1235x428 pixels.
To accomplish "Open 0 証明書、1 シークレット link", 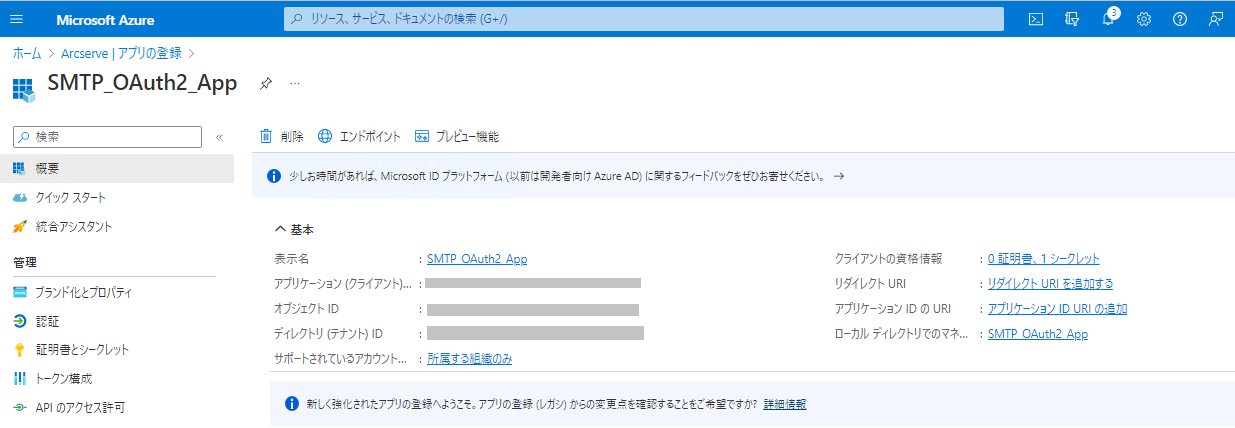I will point(1044,259).
